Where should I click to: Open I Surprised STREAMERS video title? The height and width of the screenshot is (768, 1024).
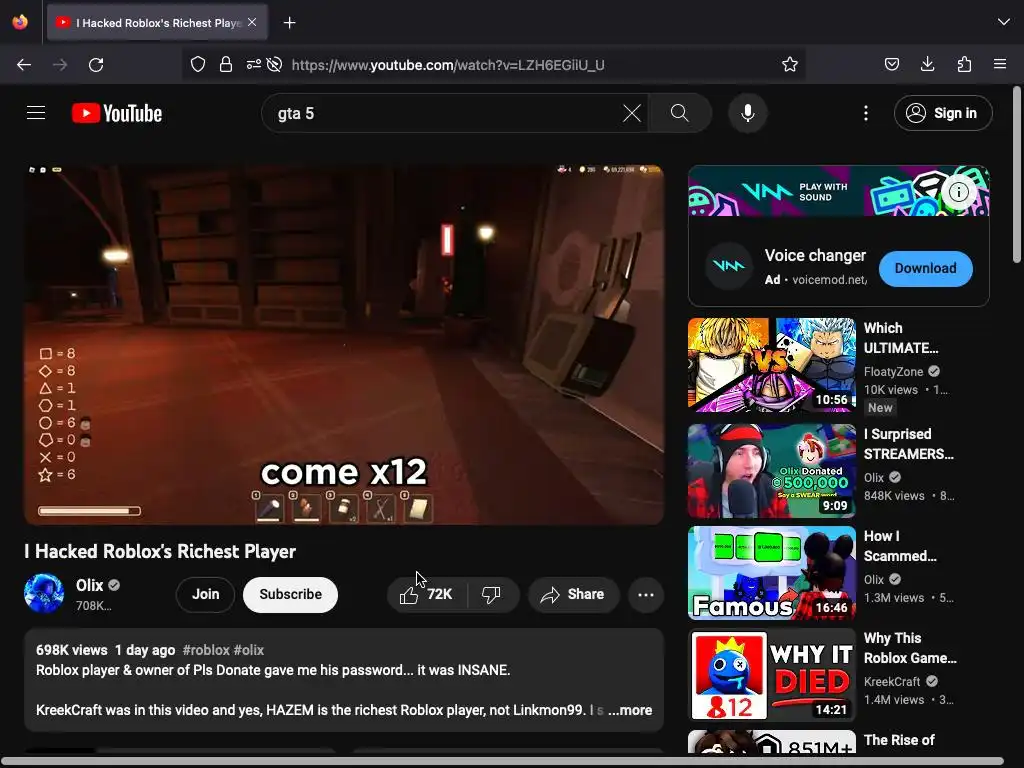[908, 444]
